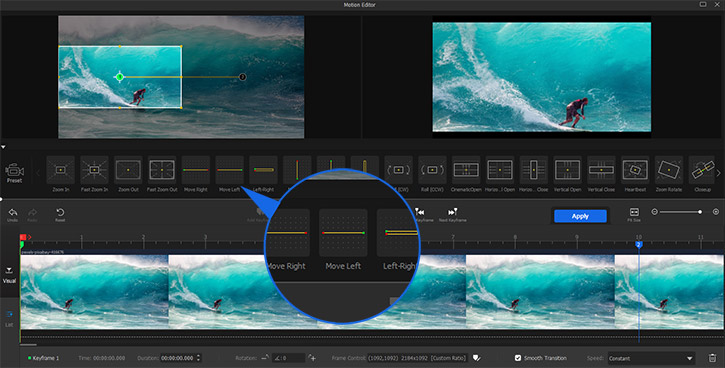
Task: Select the Roll (CCW) preset
Action: 432,170
